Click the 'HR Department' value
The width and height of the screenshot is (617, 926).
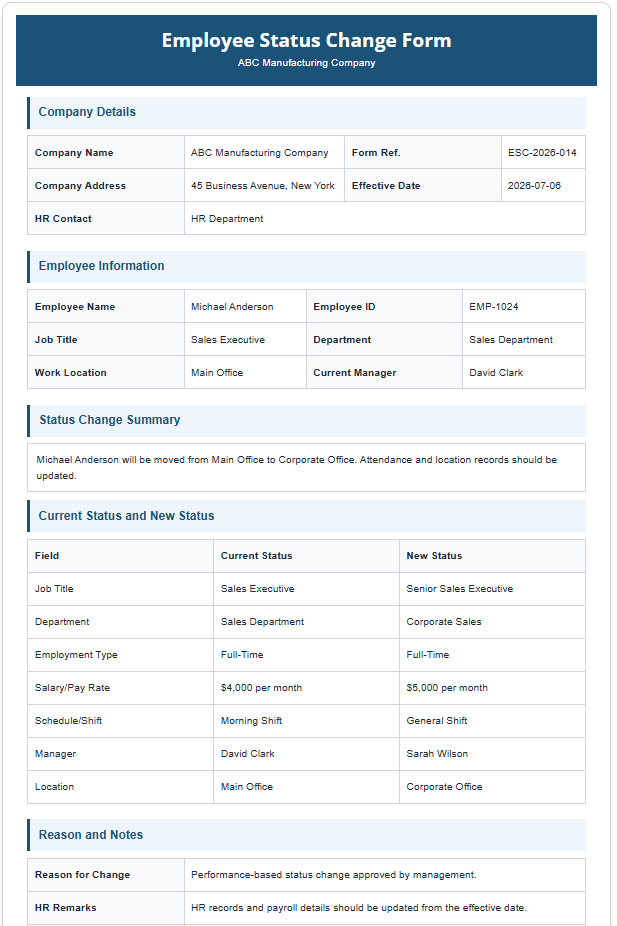pos(227,219)
